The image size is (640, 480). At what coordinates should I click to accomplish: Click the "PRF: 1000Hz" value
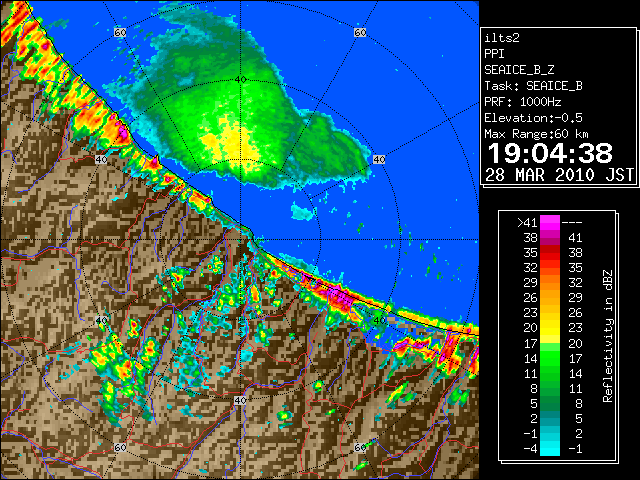[x=523, y=102]
